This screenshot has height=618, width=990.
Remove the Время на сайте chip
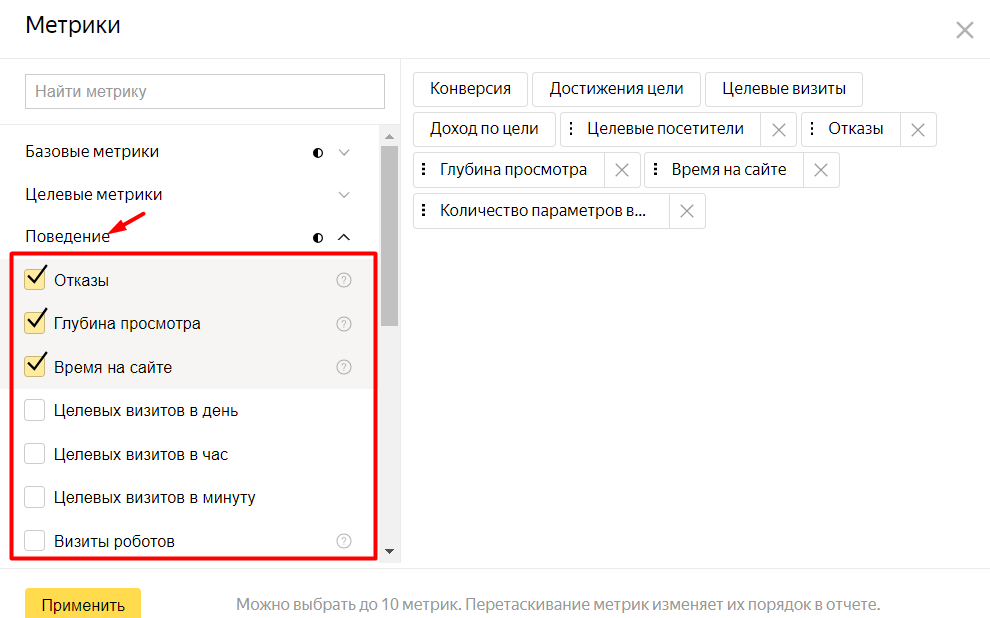pos(821,170)
